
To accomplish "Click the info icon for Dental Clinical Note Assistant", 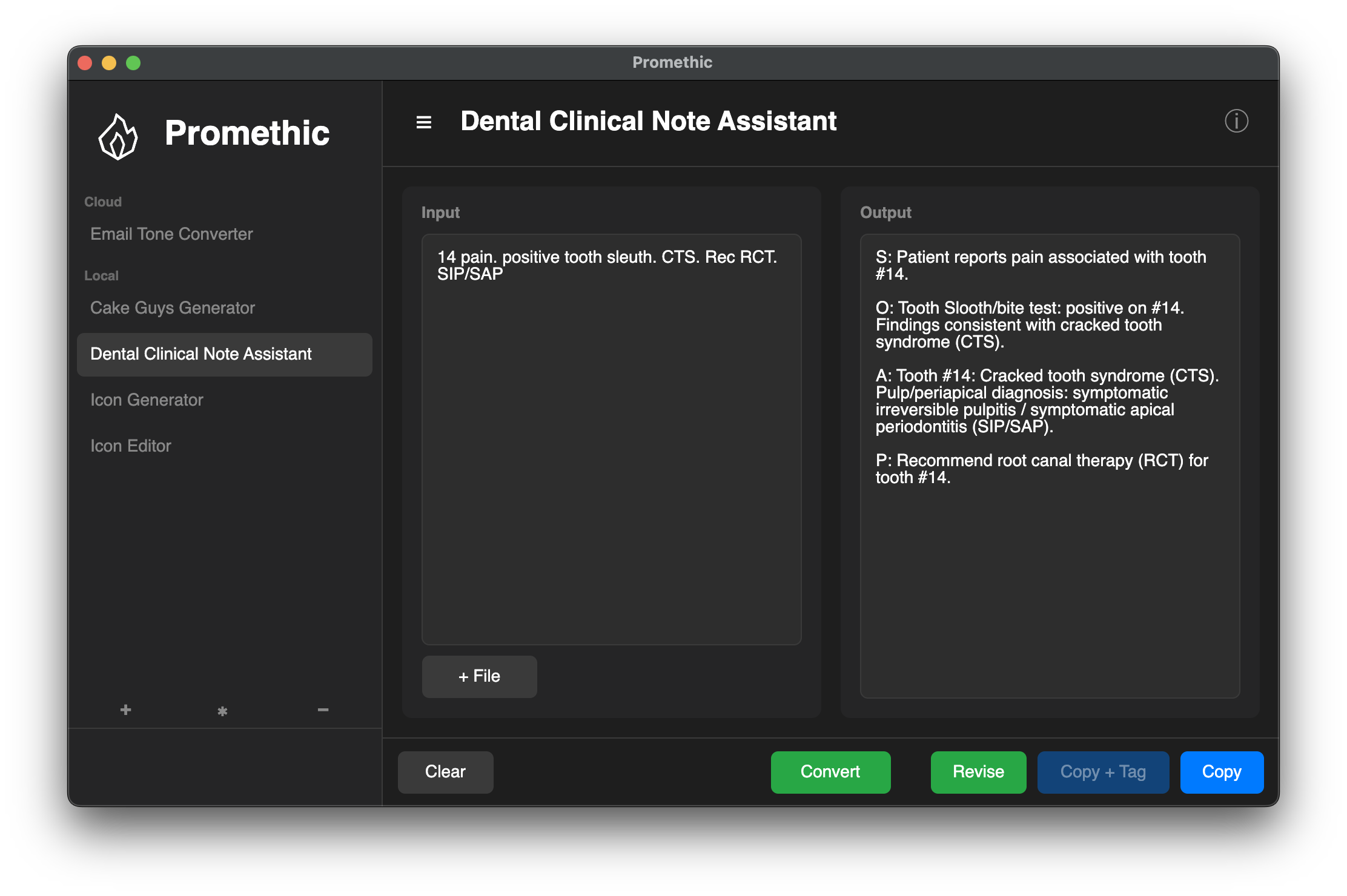I will (1236, 121).
